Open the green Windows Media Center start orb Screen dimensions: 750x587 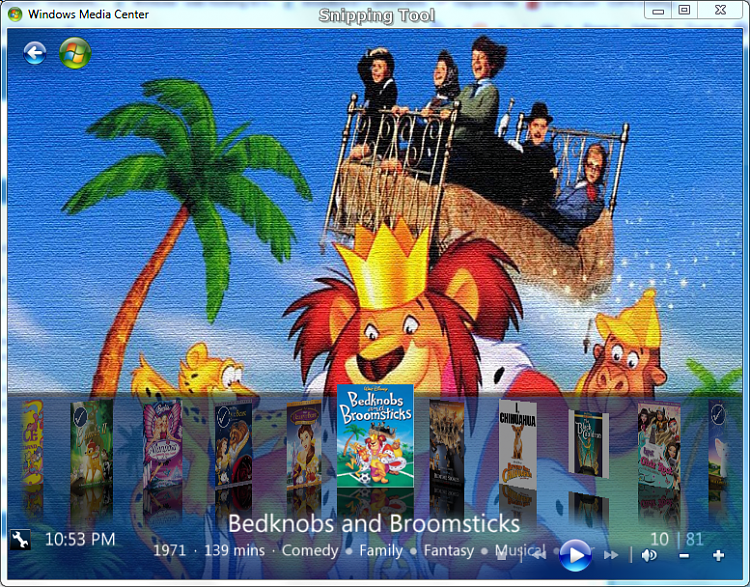pyautogui.click(x=75, y=53)
